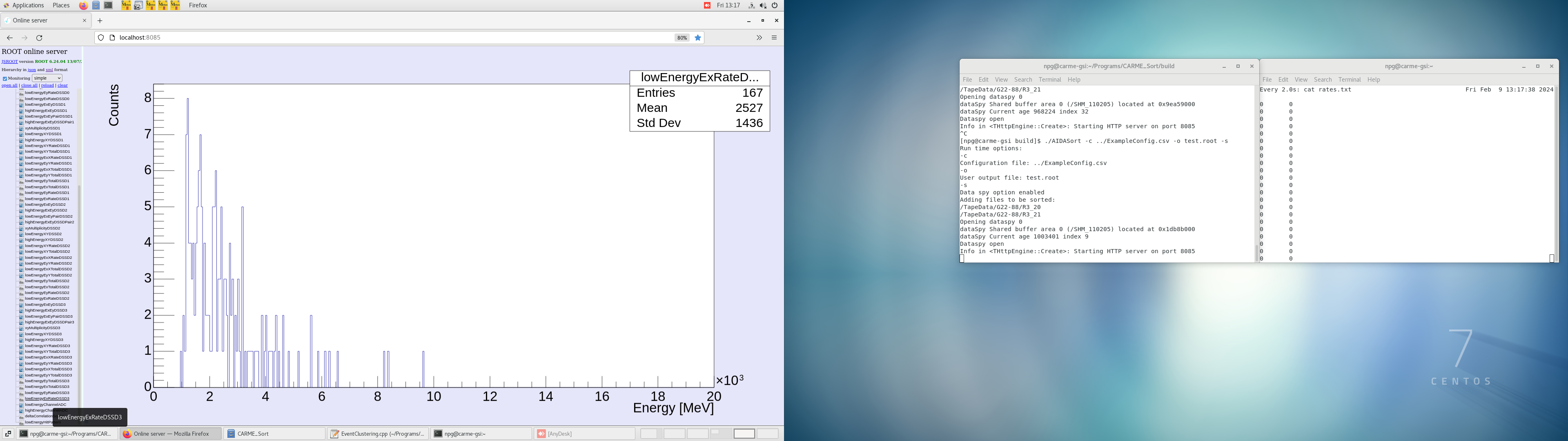
Task: Click the tracking protection shield icon
Action: [101, 38]
